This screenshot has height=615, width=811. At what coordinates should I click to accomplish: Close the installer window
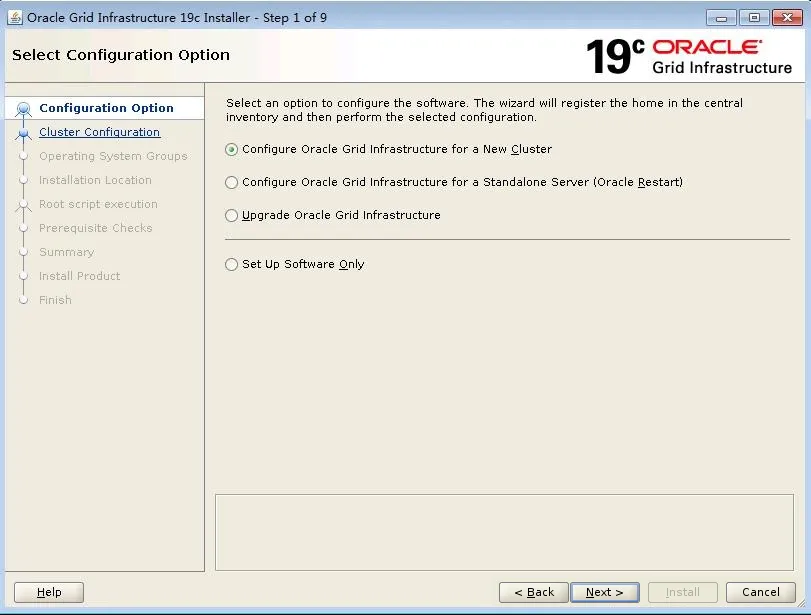pos(787,18)
